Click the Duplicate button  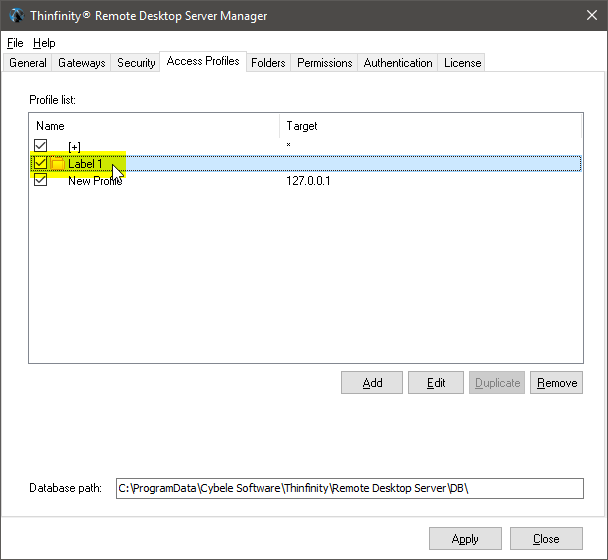pos(497,383)
